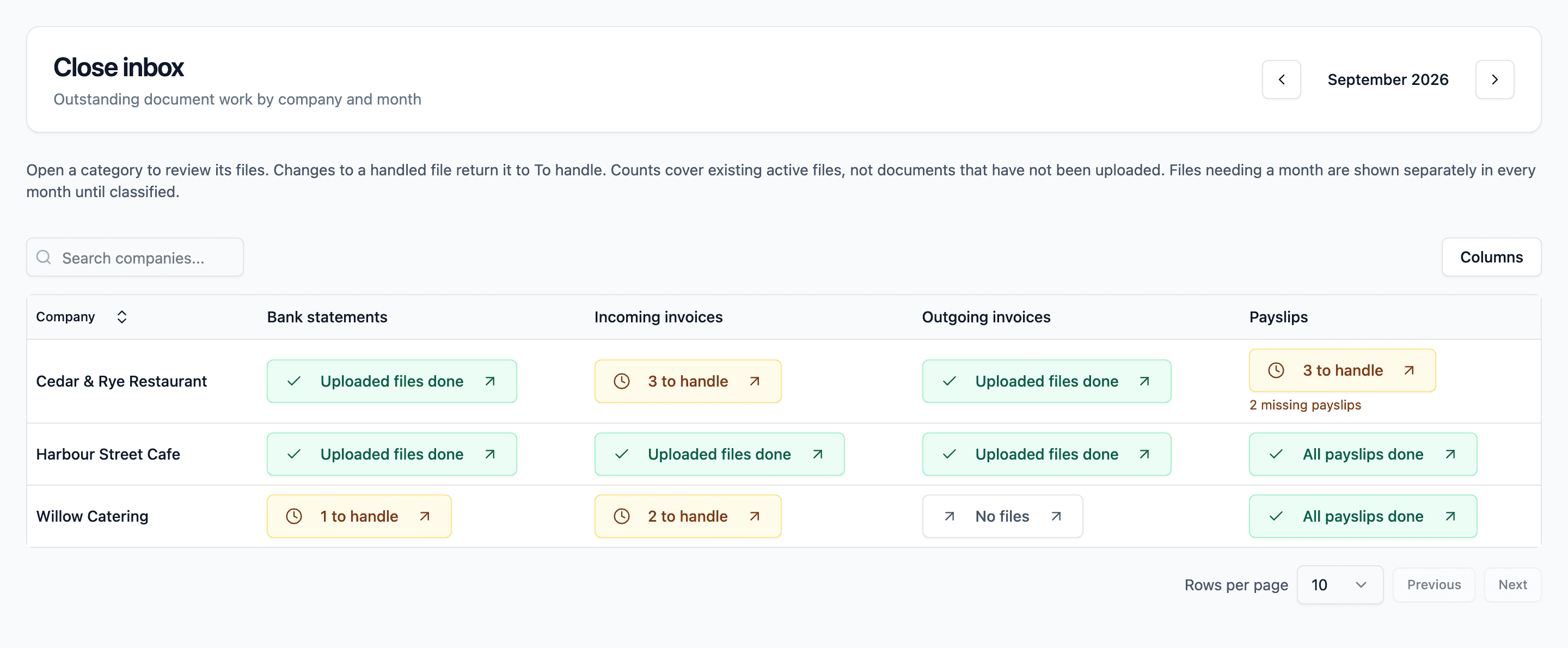Click clock icon in Willow Catering bank statements
This screenshot has height=648, width=1568.
coord(294,516)
